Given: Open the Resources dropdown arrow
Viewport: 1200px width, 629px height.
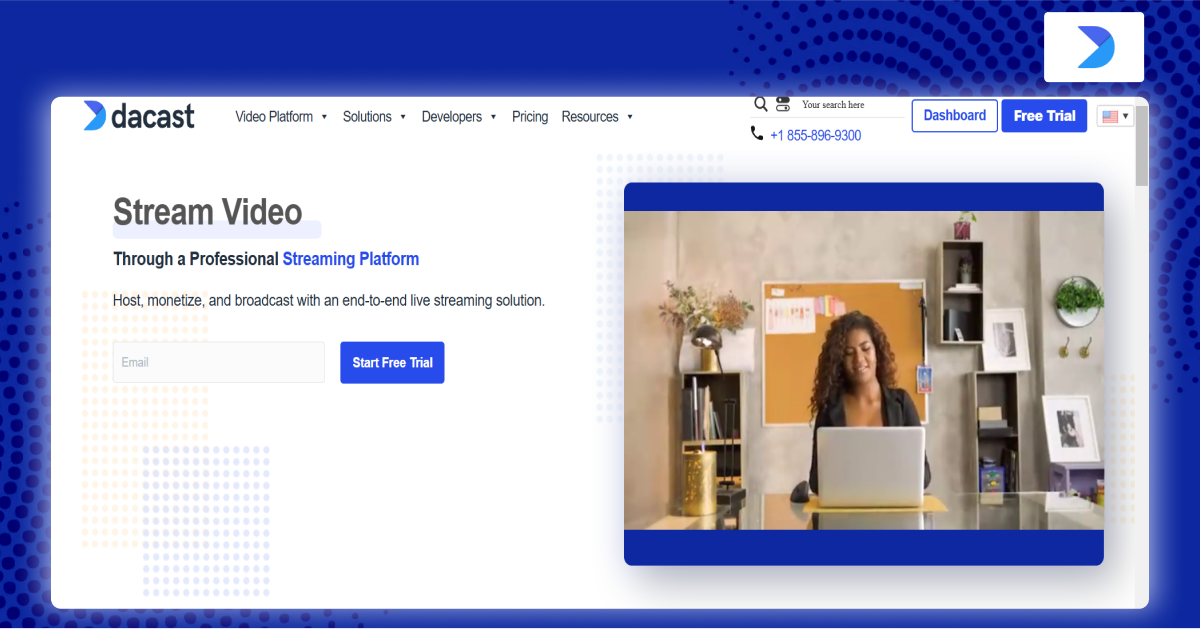Looking at the screenshot, I should coord(630,117).
